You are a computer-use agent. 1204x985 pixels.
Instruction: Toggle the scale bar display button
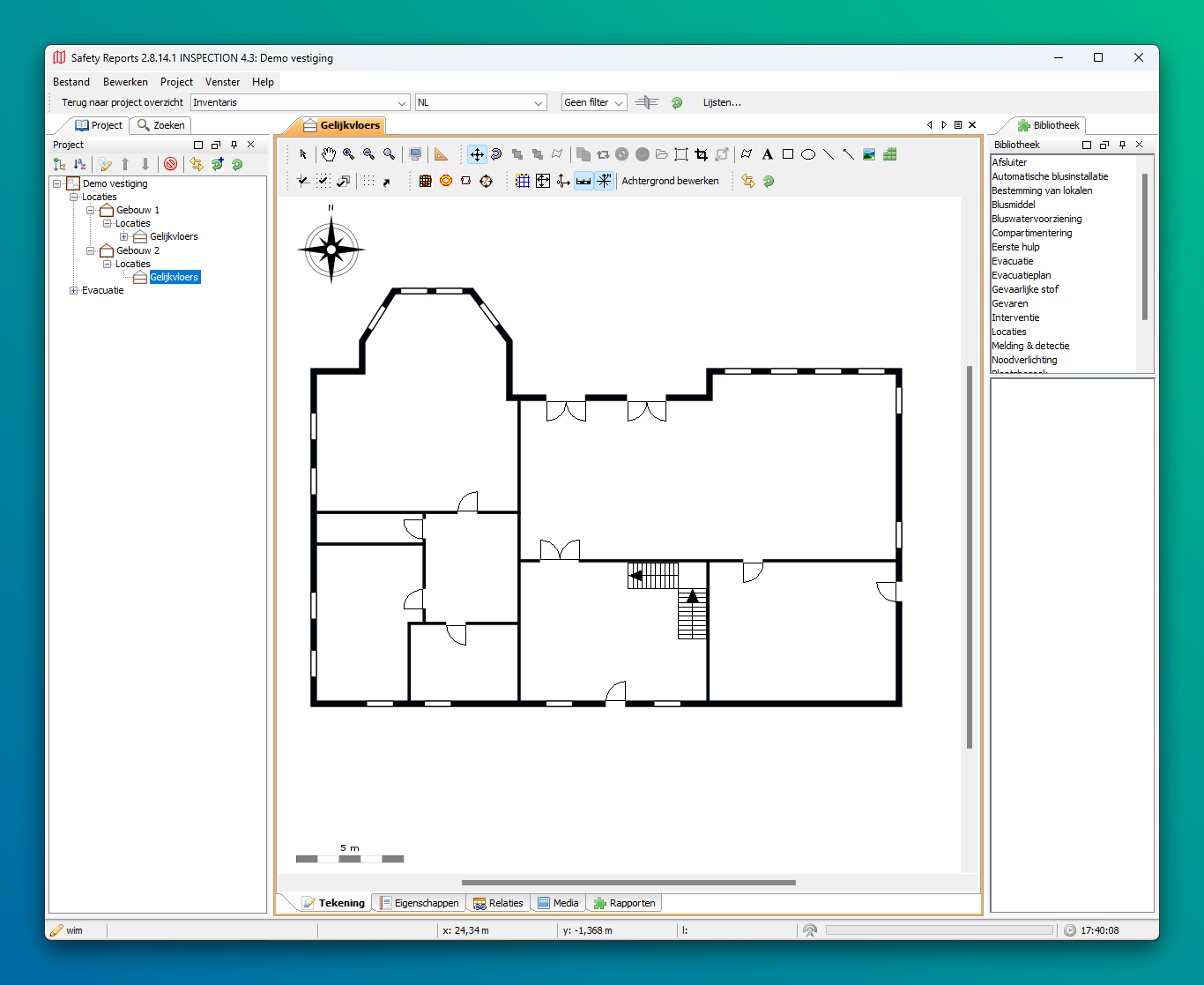pos(583,181)
